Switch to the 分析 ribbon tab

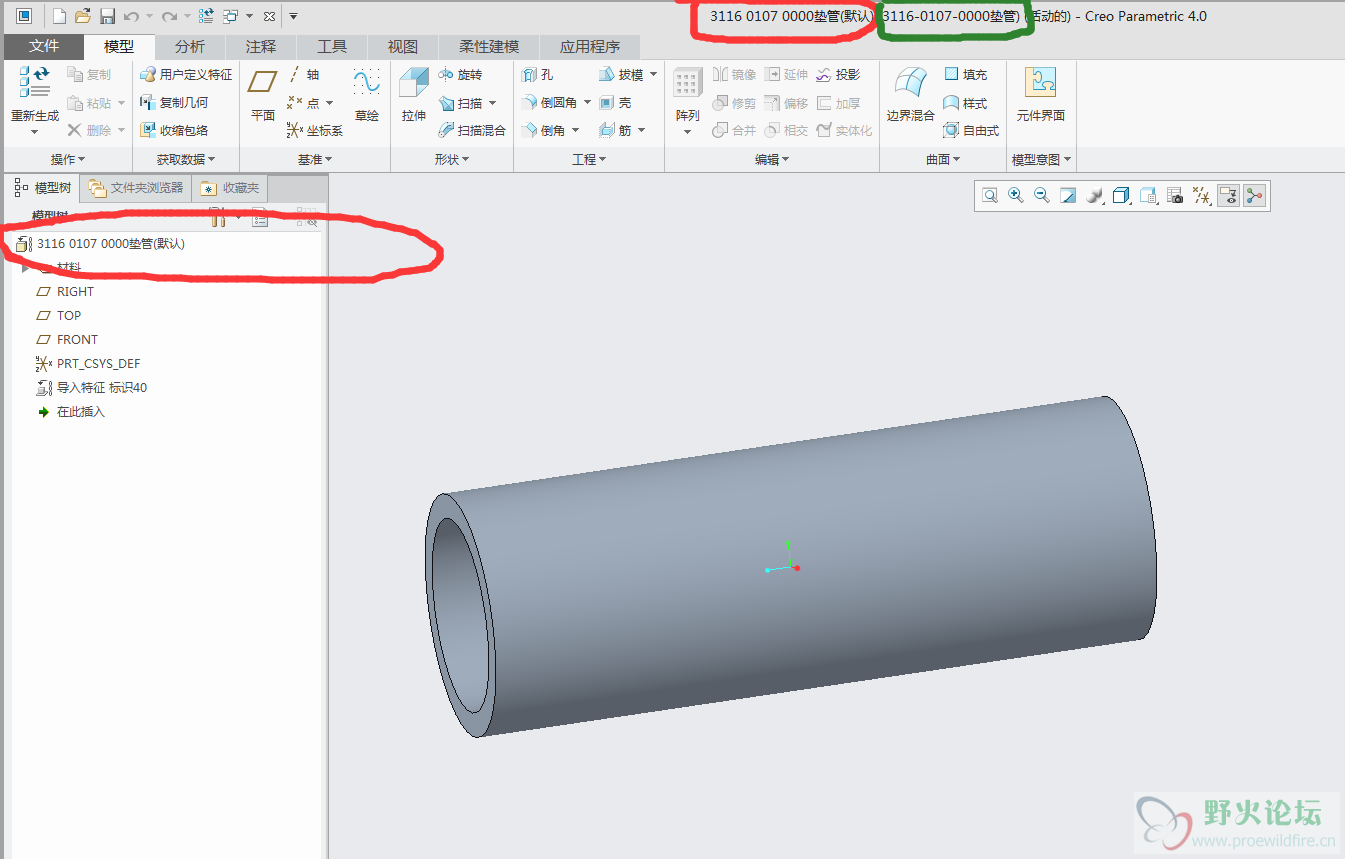click(x=190, y=46)
